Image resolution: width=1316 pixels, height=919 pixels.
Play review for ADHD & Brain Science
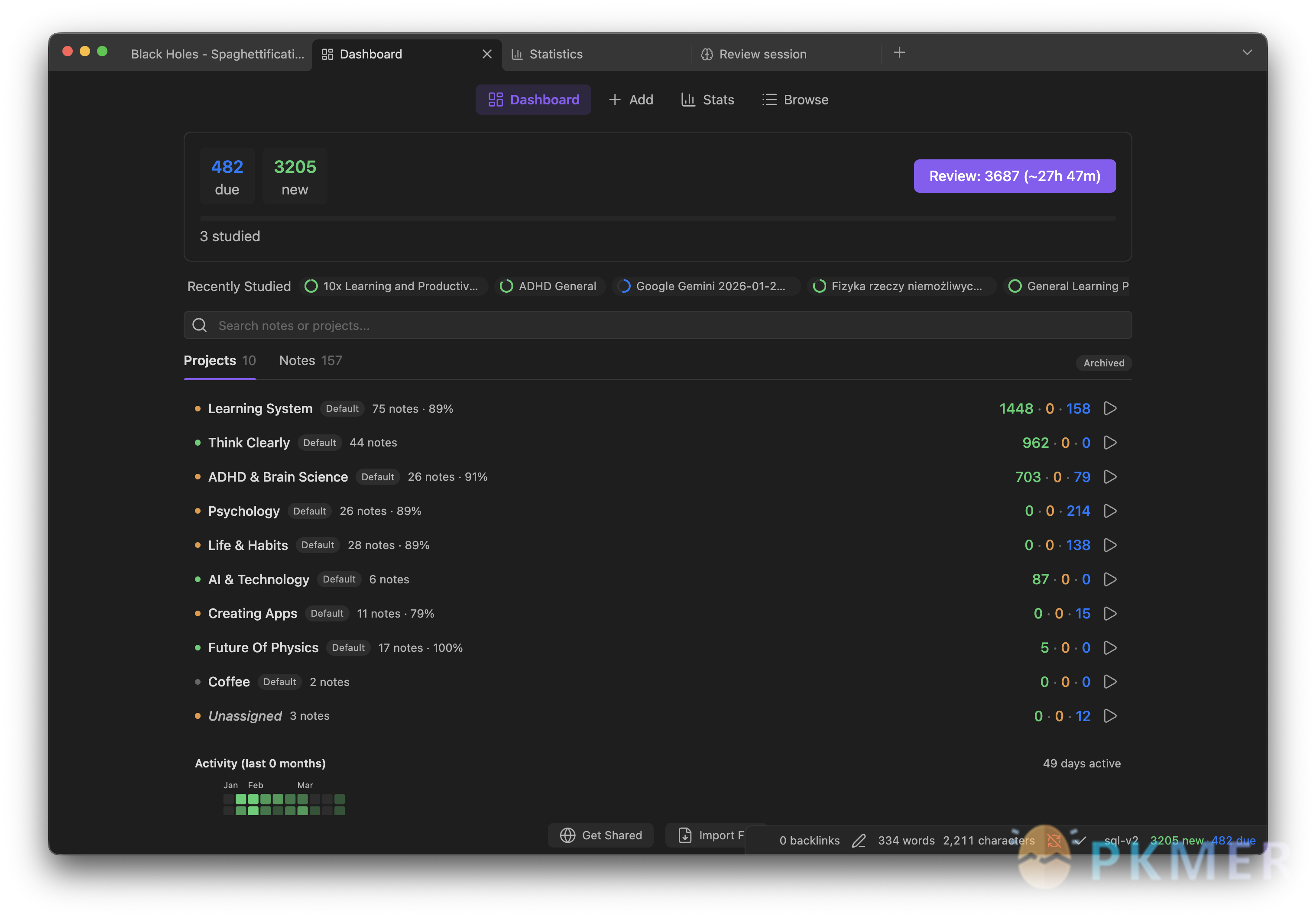tap(1110, 477)
